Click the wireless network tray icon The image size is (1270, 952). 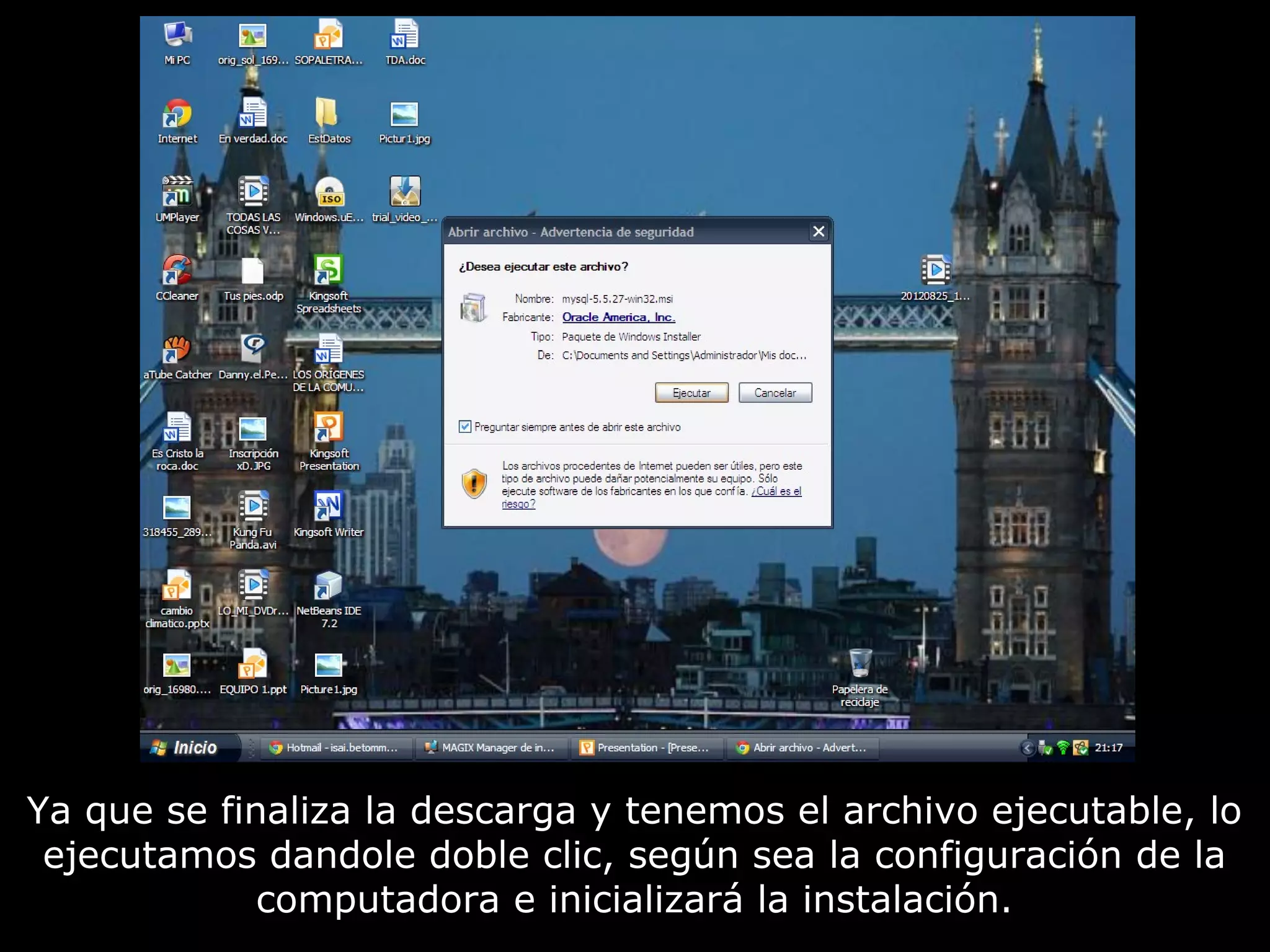click(1063, 748)
